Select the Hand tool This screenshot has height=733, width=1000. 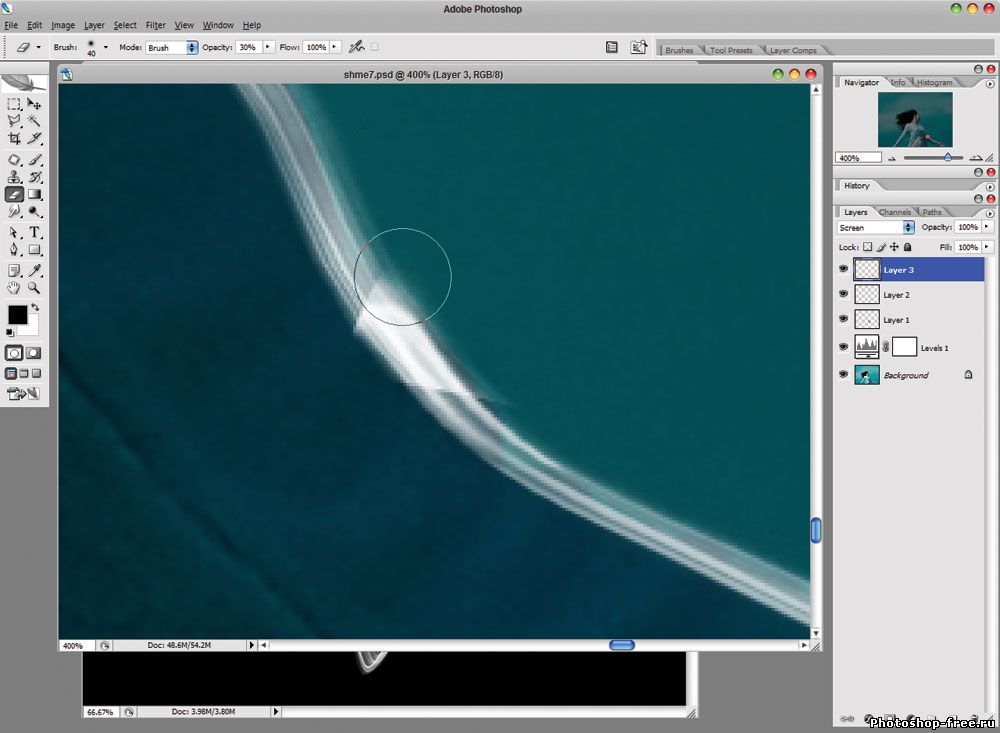[x=14, y=287]
